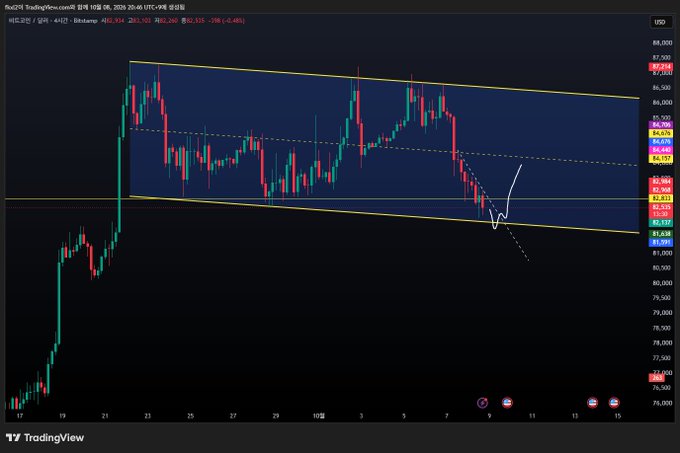680x453 pixels.
Task: Click the 78,000 price axis tick
Action: coord(662,343)
